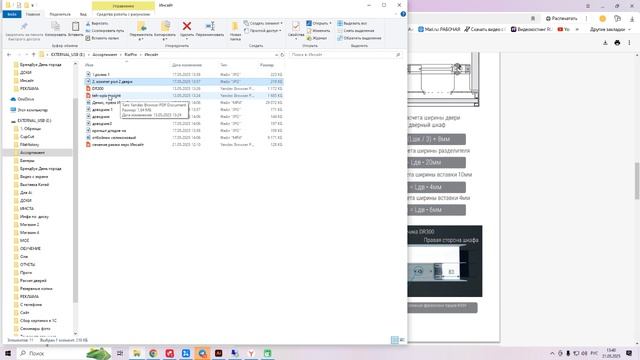This screenshot has height=360, width=640.
Task: Expand the Open dropdown in ribbon
Action: point(319,23)
